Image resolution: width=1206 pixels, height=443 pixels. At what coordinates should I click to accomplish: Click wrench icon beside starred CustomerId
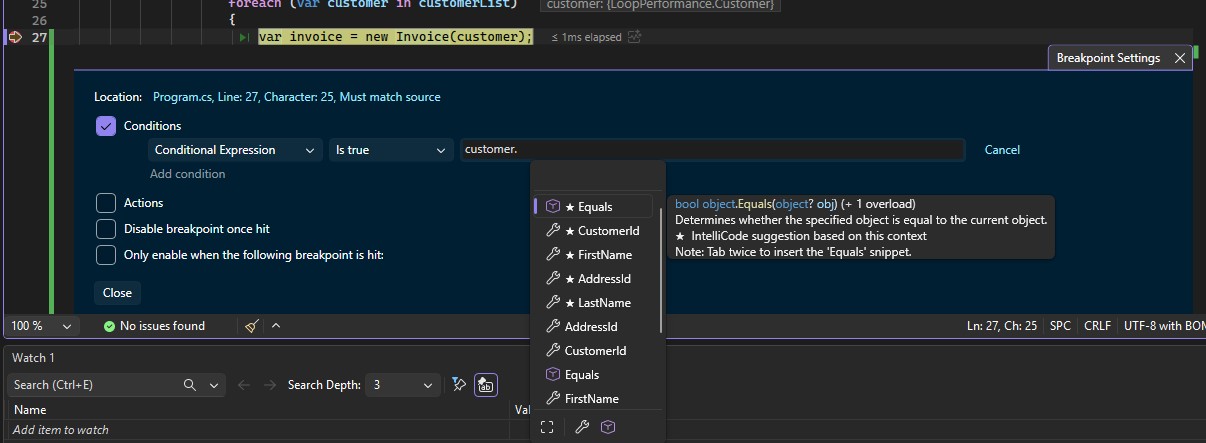click(552, 231)
